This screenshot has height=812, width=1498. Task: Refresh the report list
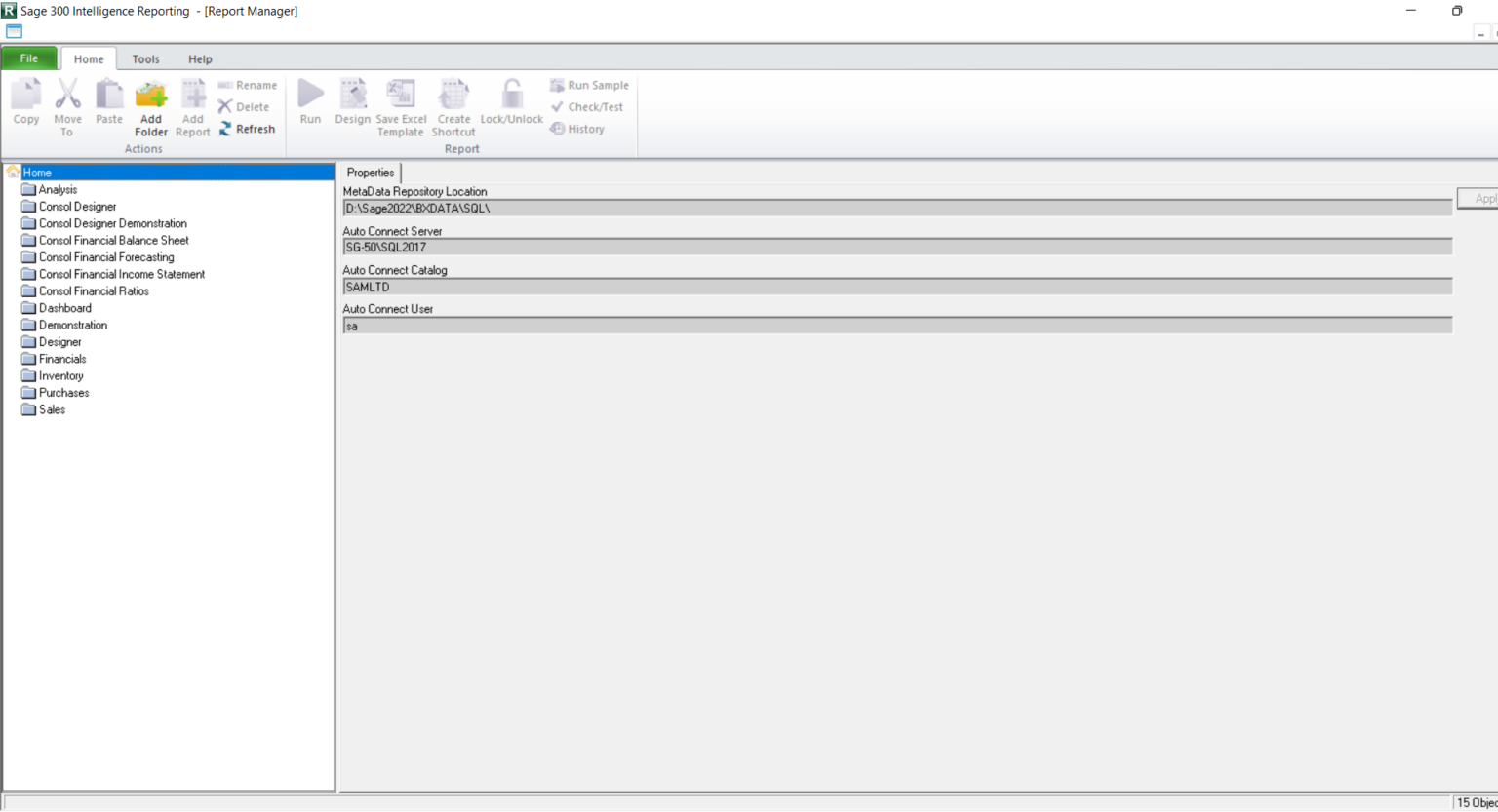tap(248, 129)
